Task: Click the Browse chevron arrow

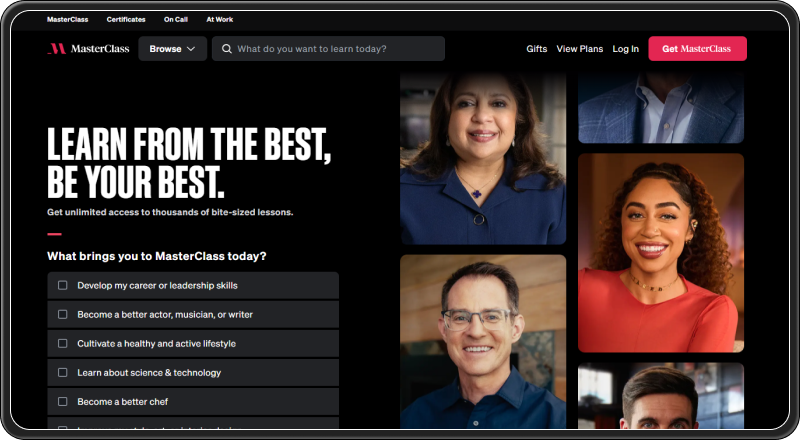Action: [x=191, y=49]
